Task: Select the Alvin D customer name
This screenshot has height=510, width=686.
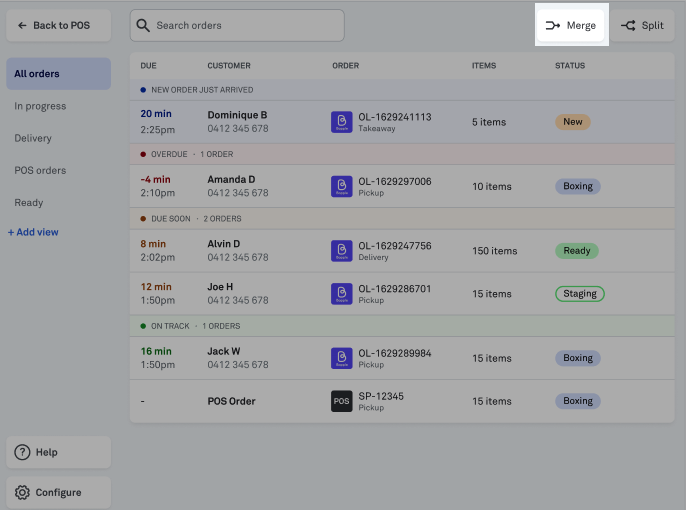Action: tap(224, 244)
